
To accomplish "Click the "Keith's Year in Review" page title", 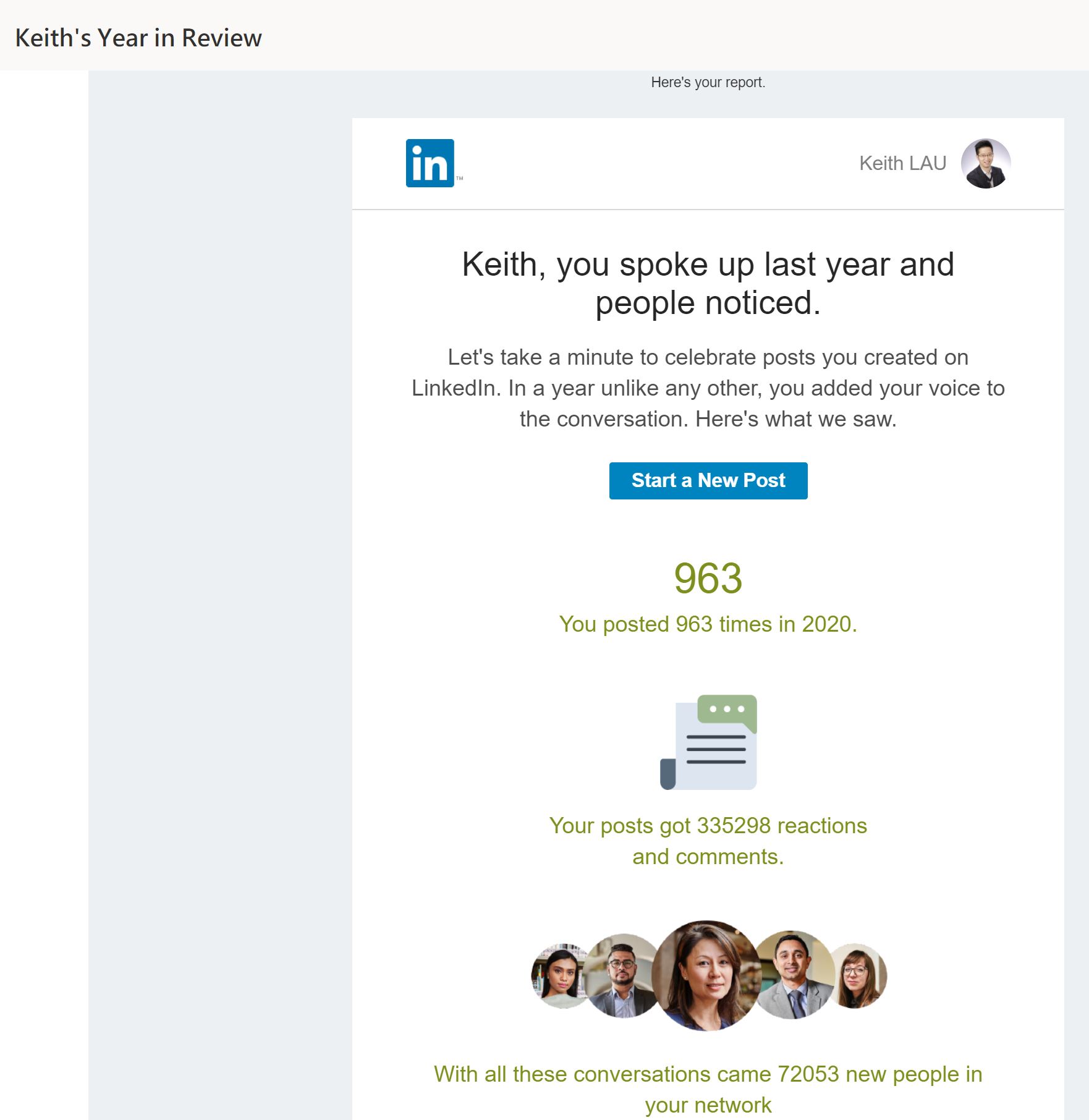I will (x=138, y=38).
